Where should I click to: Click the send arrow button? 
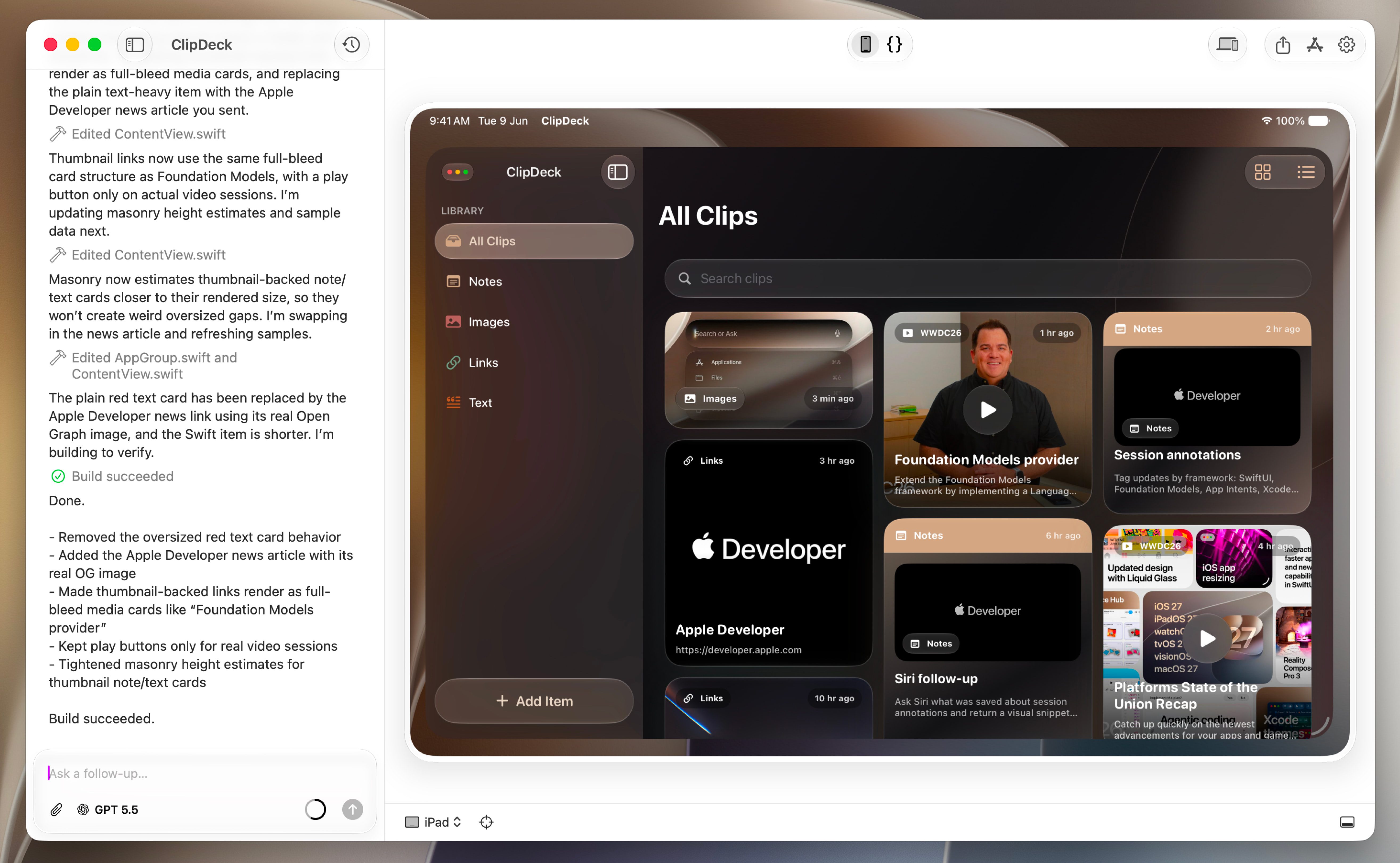coord(353,809)
